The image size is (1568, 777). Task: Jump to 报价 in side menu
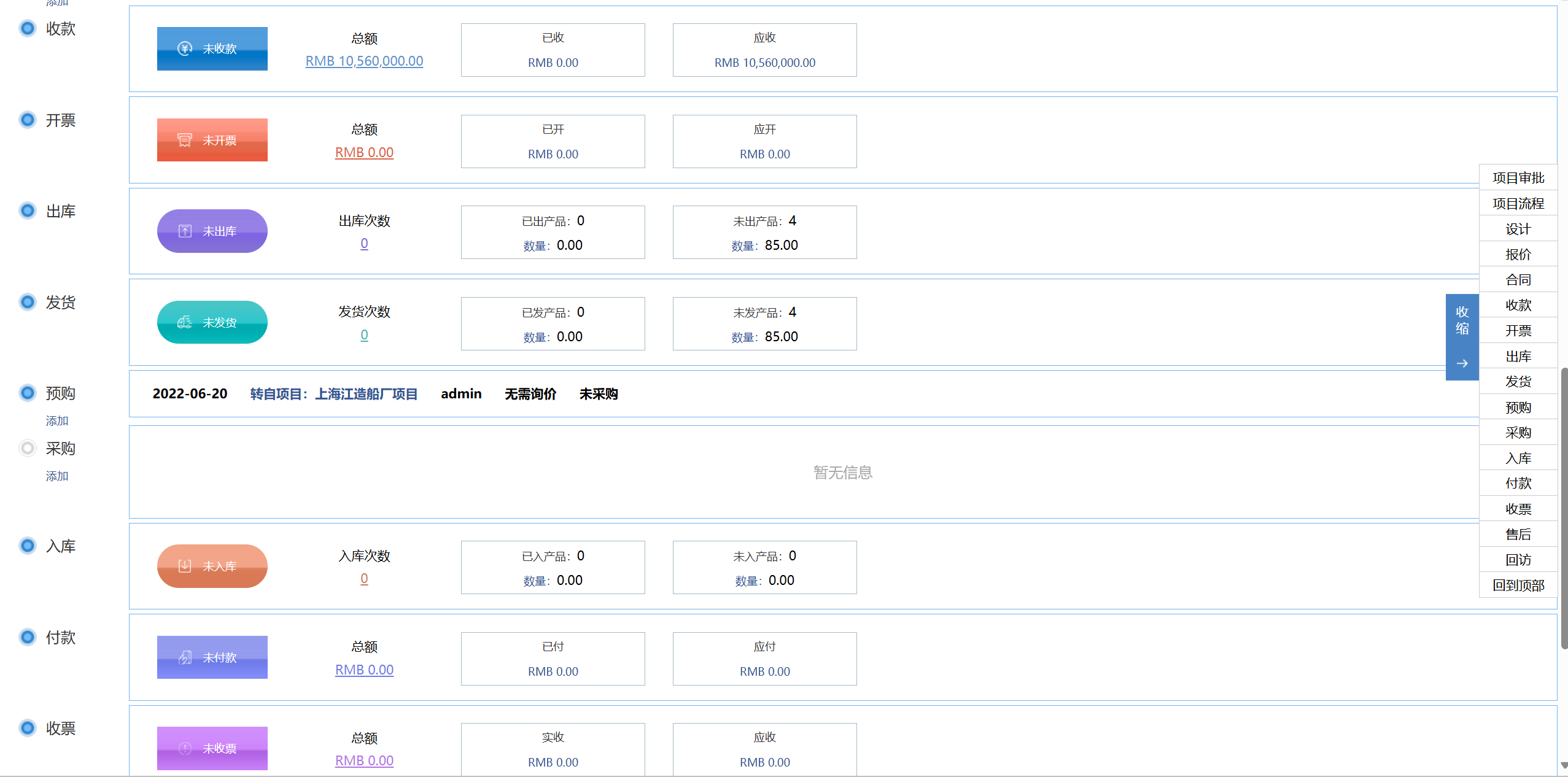1518,254
